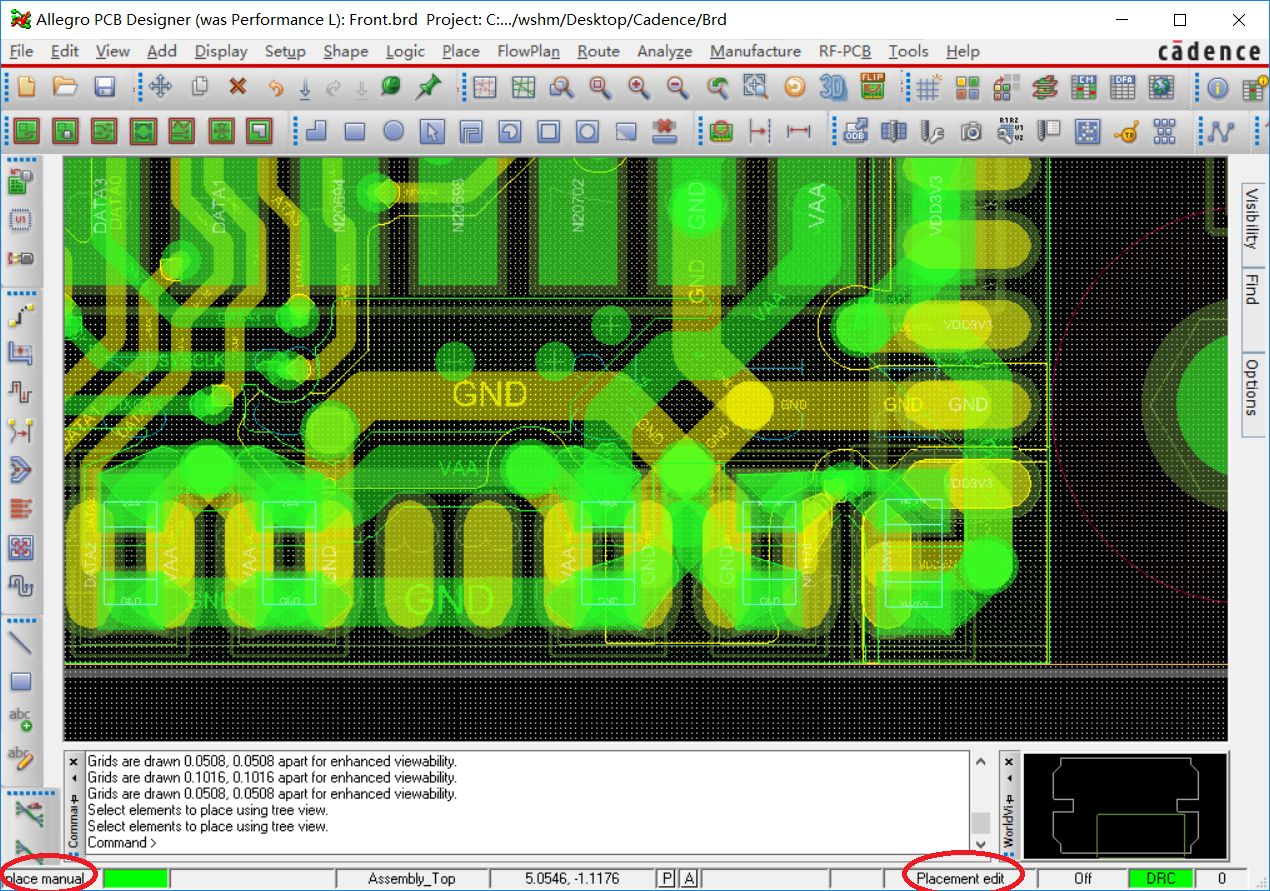Open the Route menu
This screenshot has width=1270, height=891.
coord(598,51)
